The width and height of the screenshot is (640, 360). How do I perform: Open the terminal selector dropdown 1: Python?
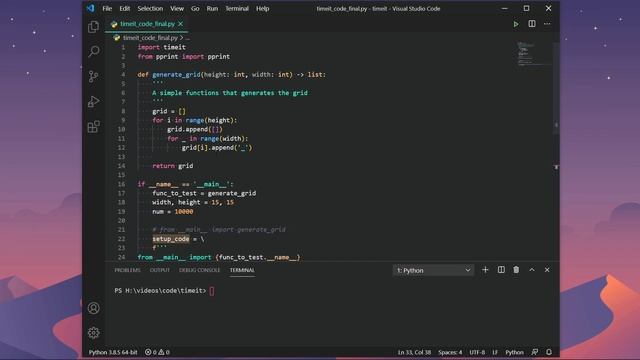click(x=433, y=270)
